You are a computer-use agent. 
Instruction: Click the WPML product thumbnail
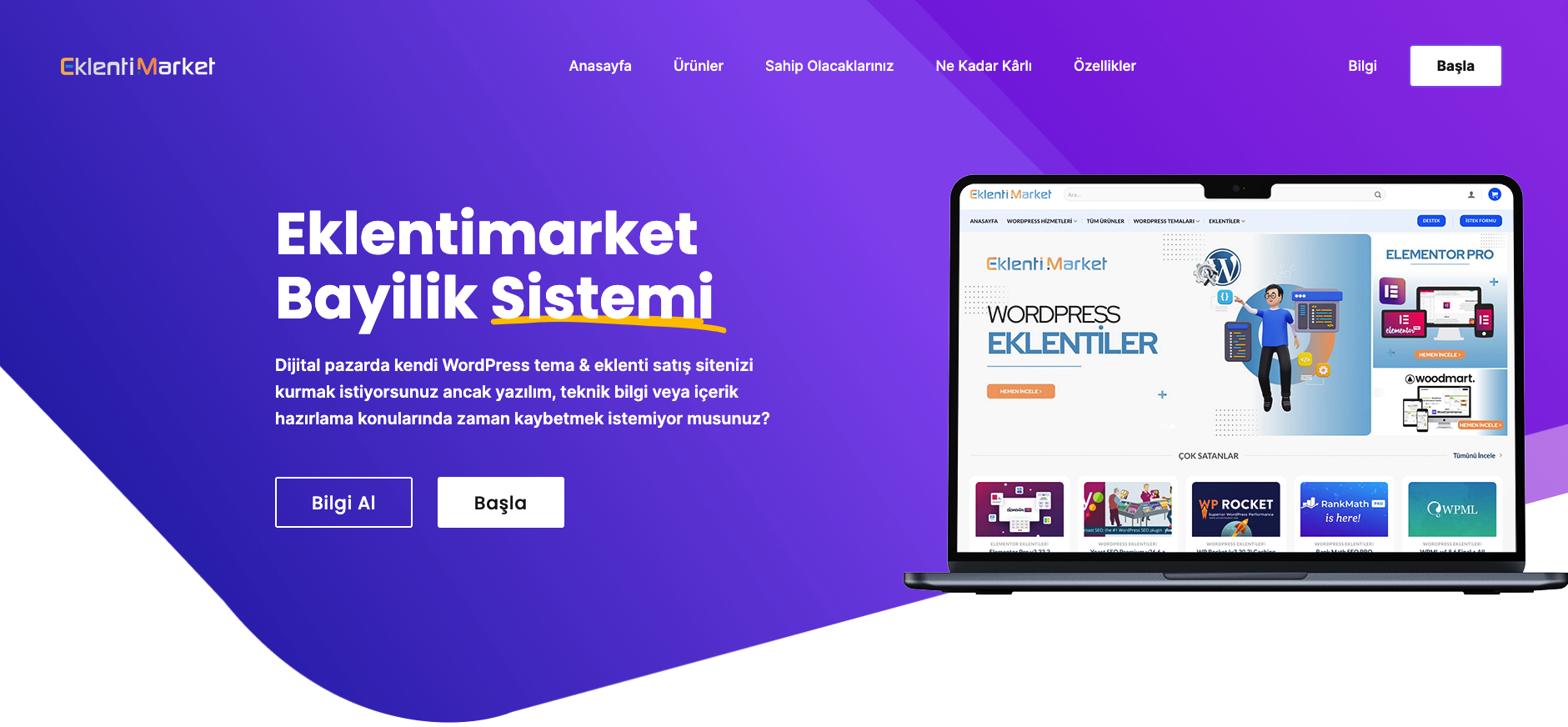[1452, 509]
